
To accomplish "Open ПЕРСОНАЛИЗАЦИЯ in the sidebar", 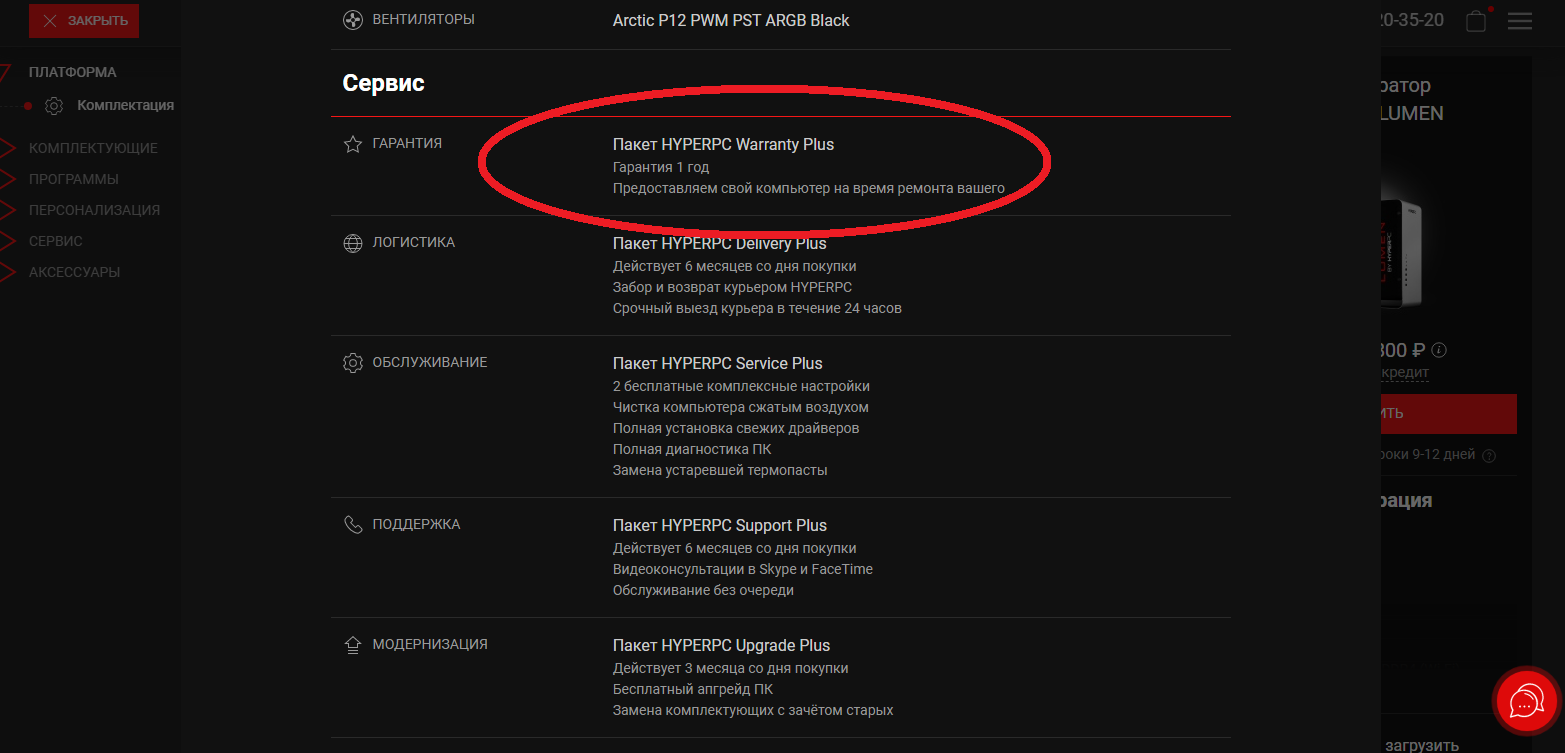I will click(94, 210).
